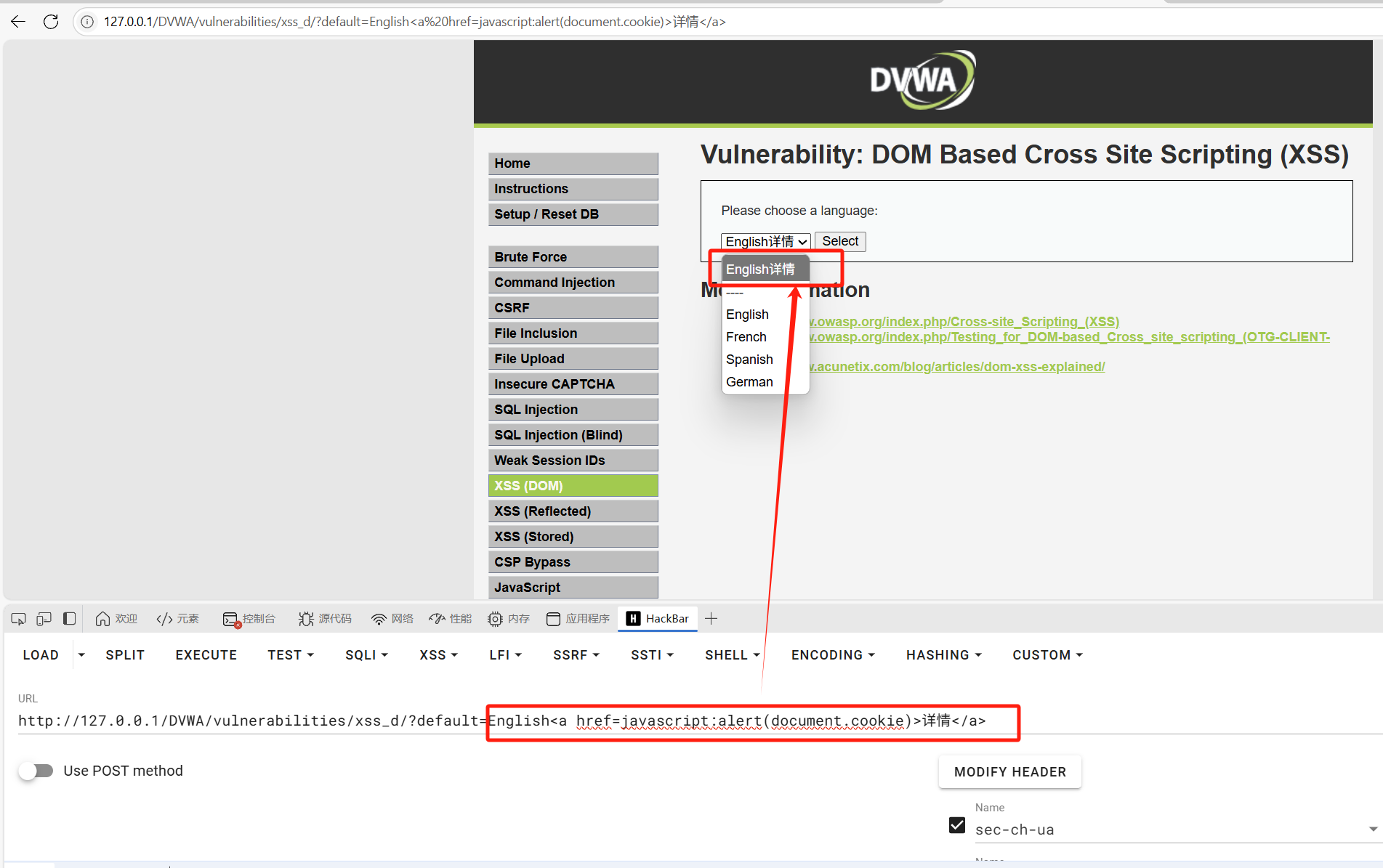1383x868 pixels.
Task: Open the Application (应用程序) tab
Action: [x=578, y=619]
